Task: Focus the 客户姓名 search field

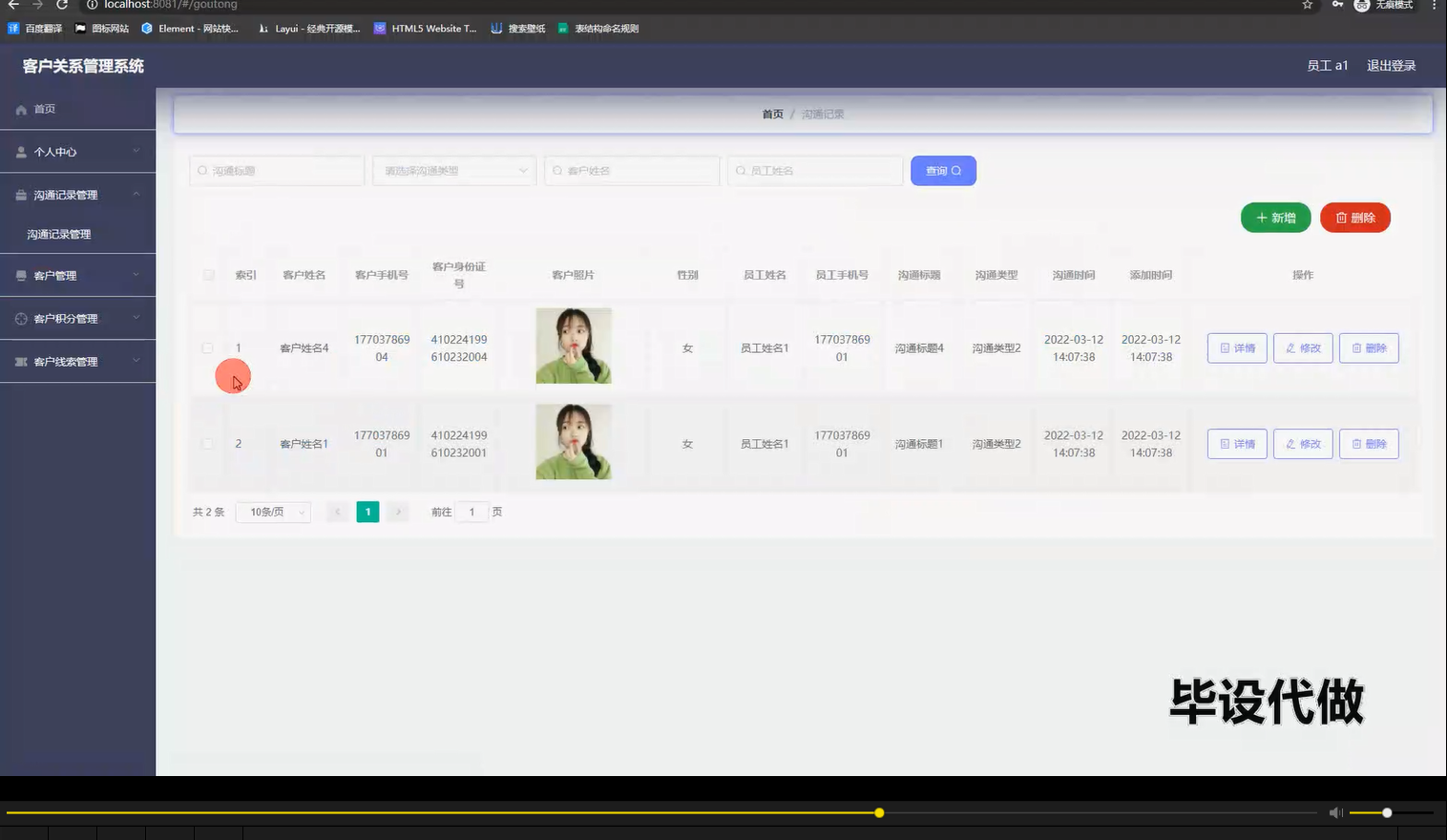Action: pos(632,171)
